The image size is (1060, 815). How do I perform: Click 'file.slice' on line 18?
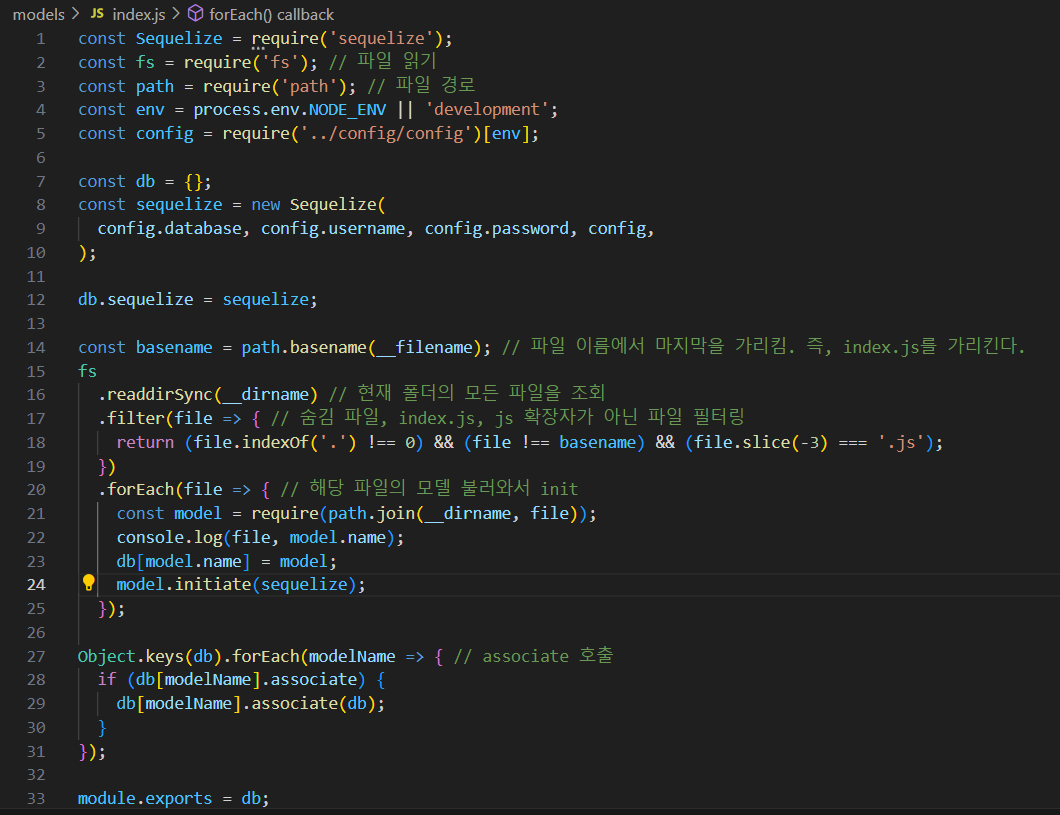[x=742, y=442]
